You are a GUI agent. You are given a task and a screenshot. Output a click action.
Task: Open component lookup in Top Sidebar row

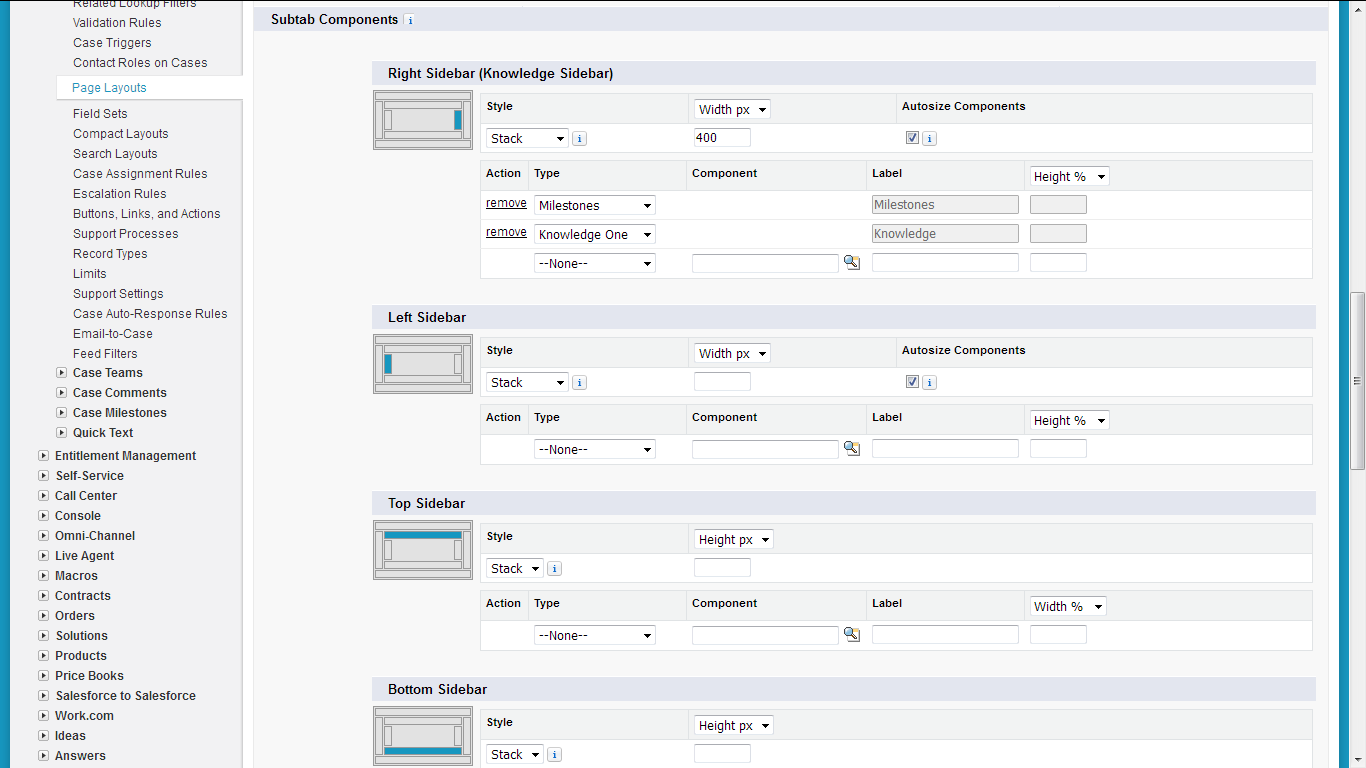(851, 635)
